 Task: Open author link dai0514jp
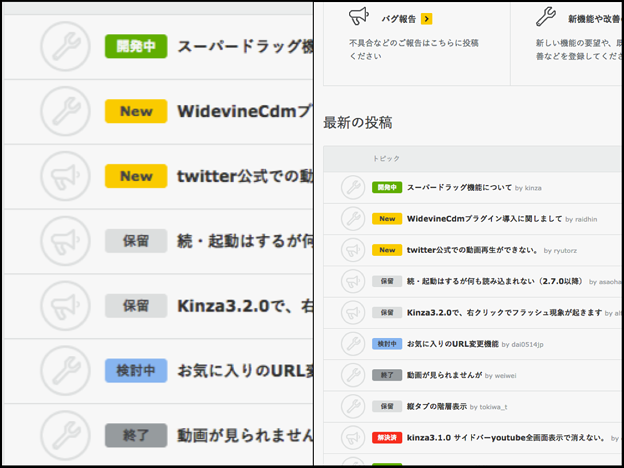click(x=527, y=344)
